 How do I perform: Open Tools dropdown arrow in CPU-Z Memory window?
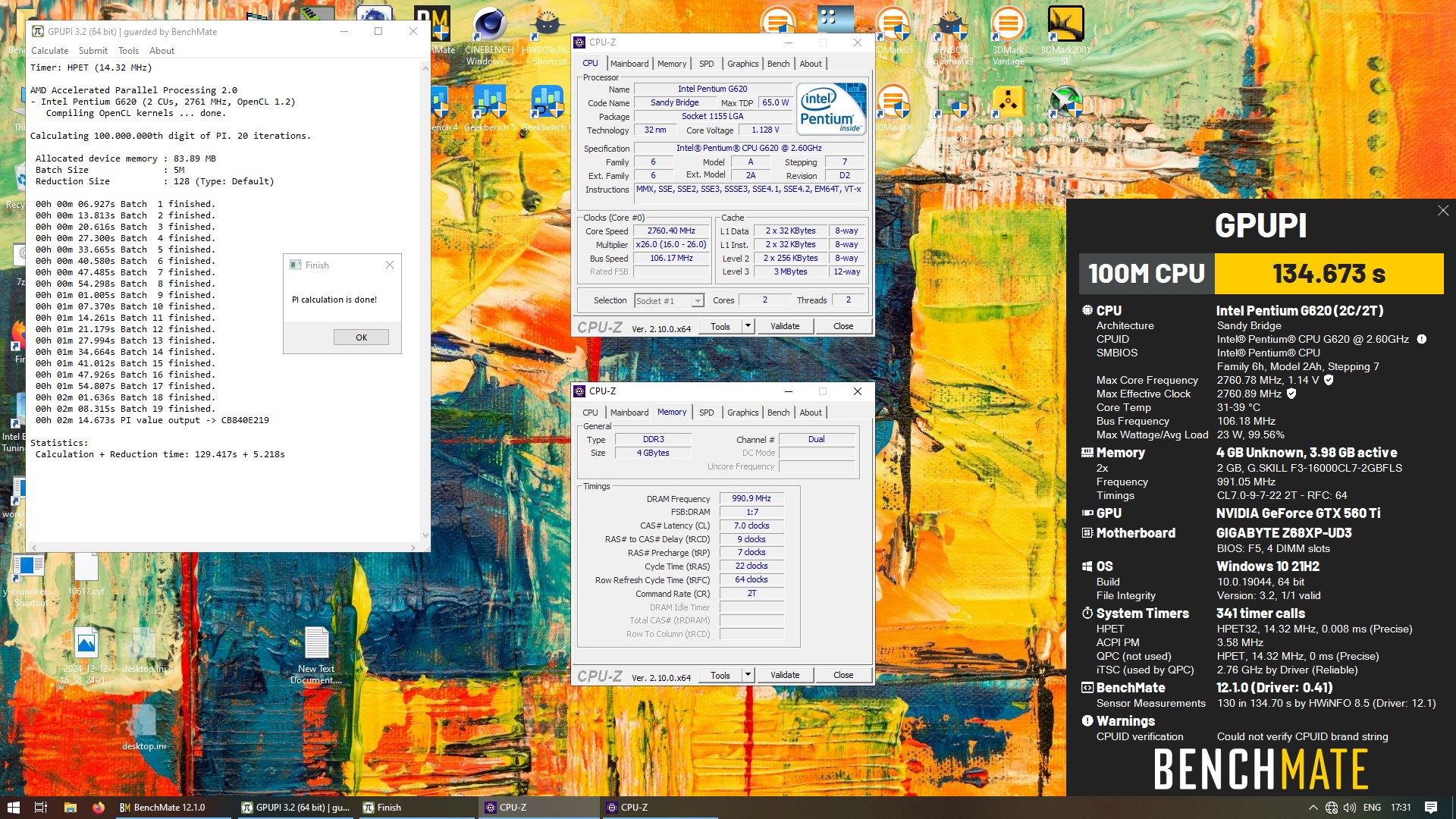(x=748, y=675)
